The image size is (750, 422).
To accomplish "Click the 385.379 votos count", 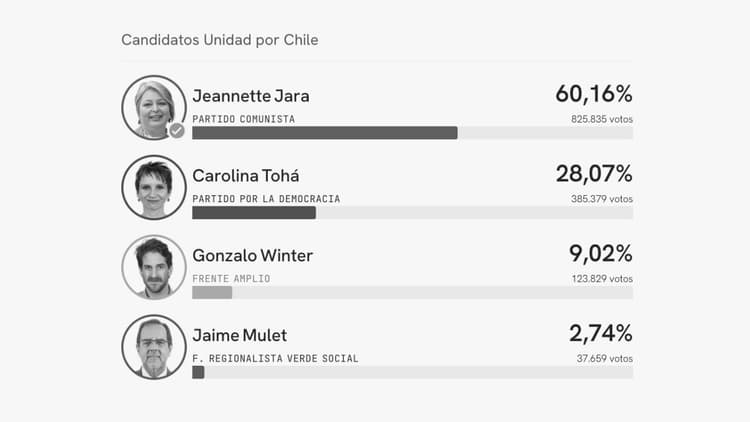I will [602, 199].
